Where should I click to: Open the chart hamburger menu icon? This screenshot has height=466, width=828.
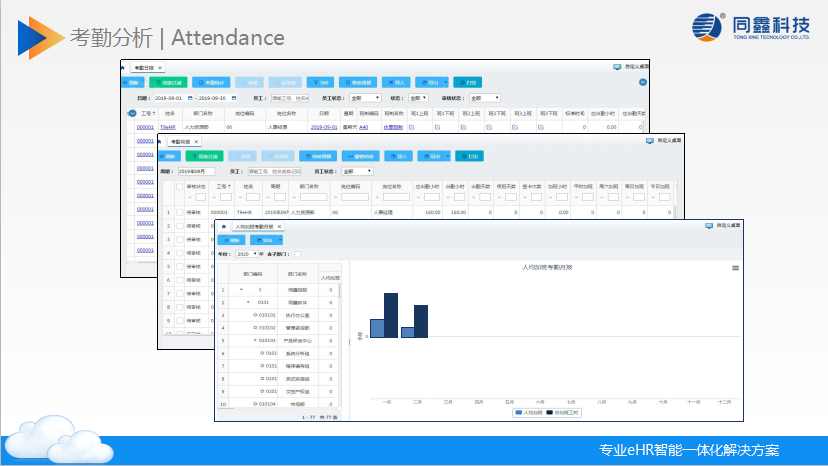coord(735,268)
